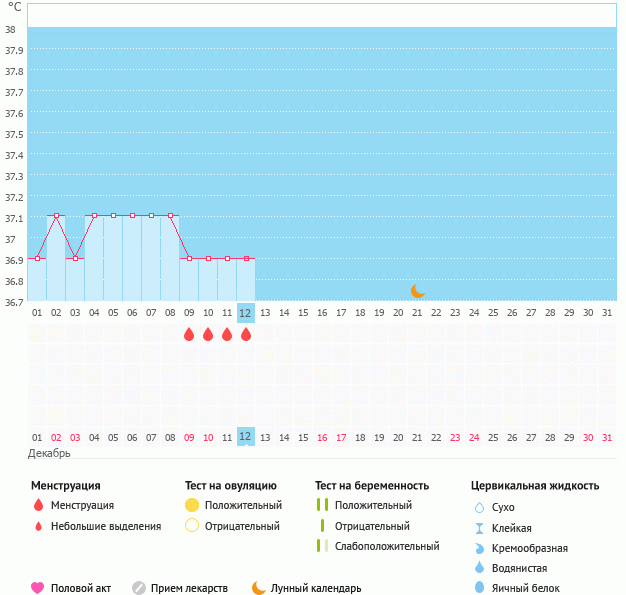626x595 pixels.
Task: Click the Слабоположительный pregnancy test icon
Action: click(x=322, y=546)
